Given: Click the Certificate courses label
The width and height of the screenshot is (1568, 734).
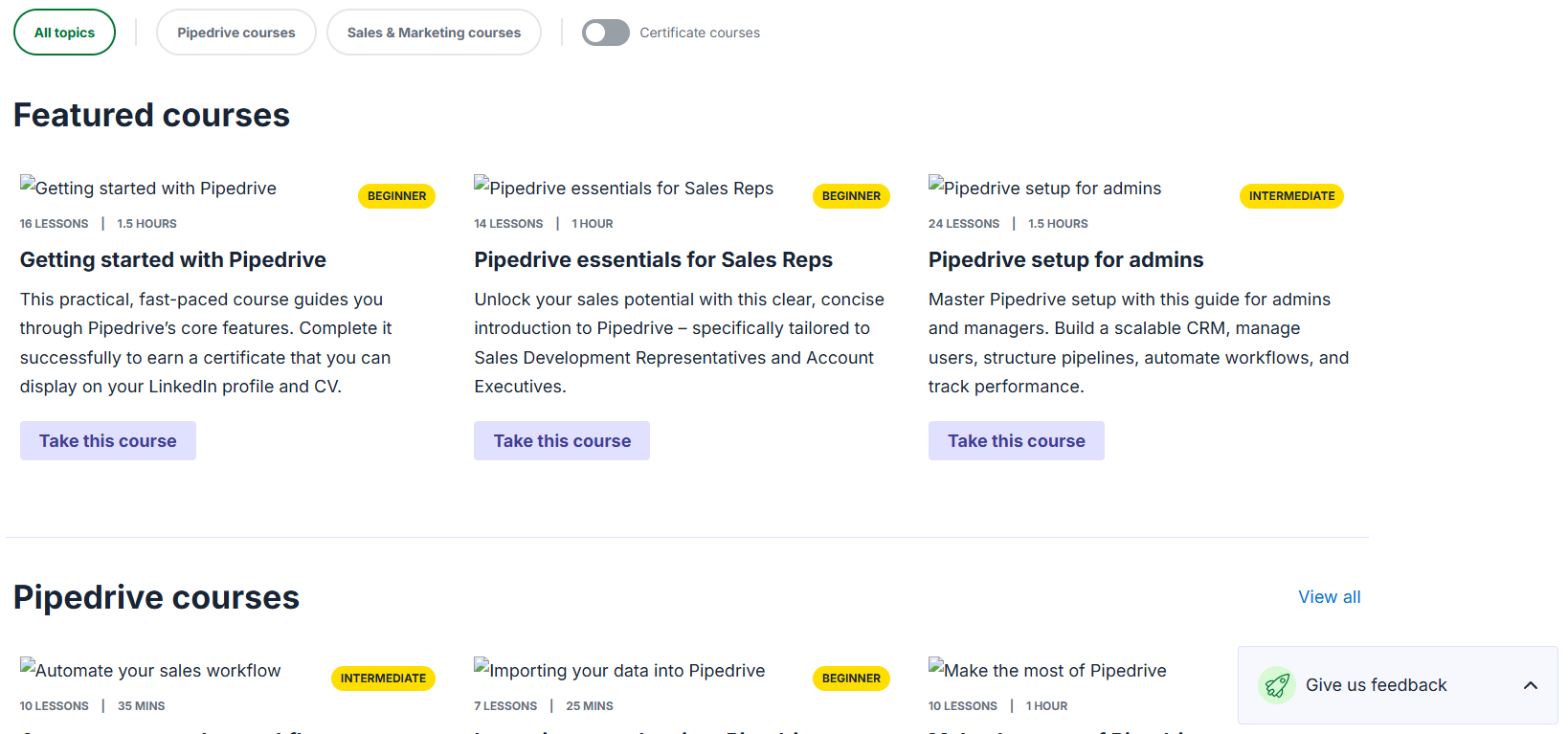Looking at the screenshot, I should (700, 33).
